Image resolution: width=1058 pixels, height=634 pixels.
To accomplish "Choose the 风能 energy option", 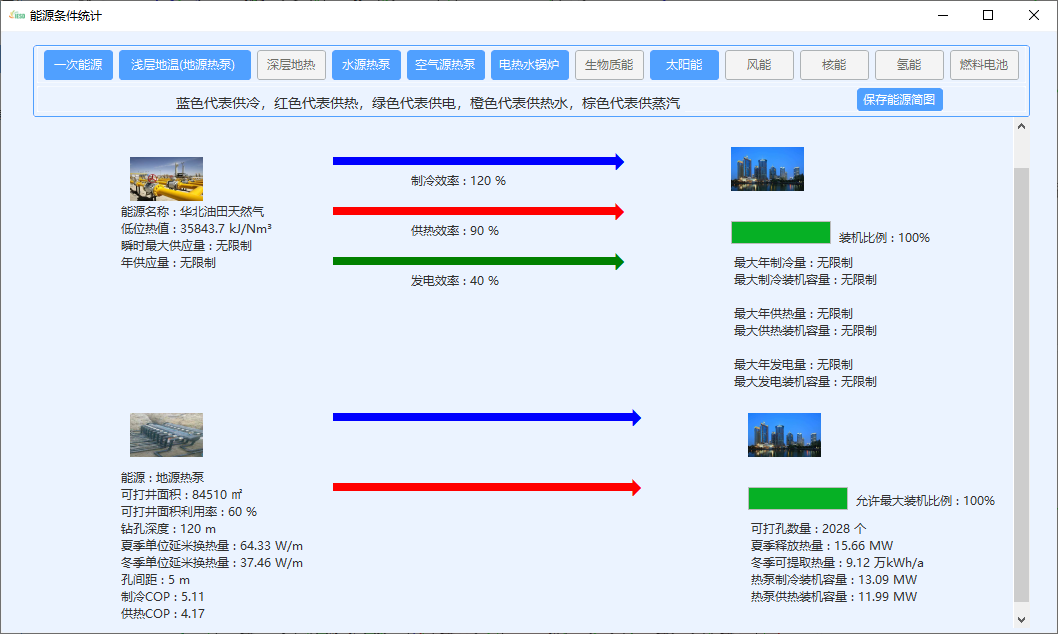I will coord(759,65).
